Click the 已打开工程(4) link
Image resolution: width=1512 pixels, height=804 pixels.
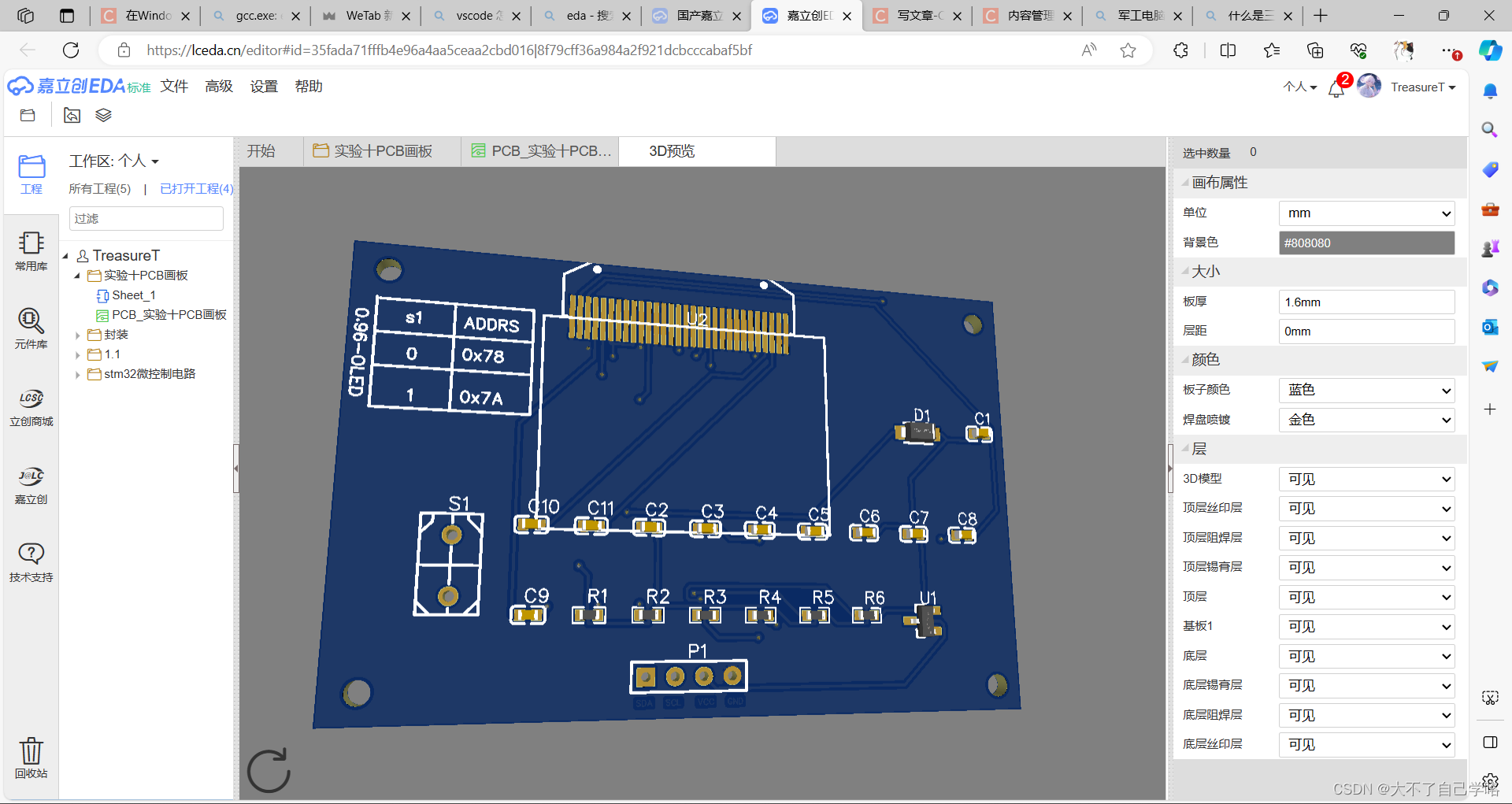[195, 188]
